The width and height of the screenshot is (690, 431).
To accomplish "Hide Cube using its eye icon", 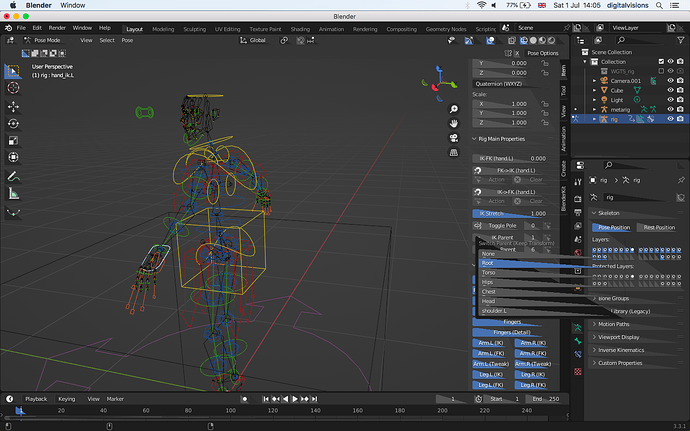I will (x=670, y=90).
